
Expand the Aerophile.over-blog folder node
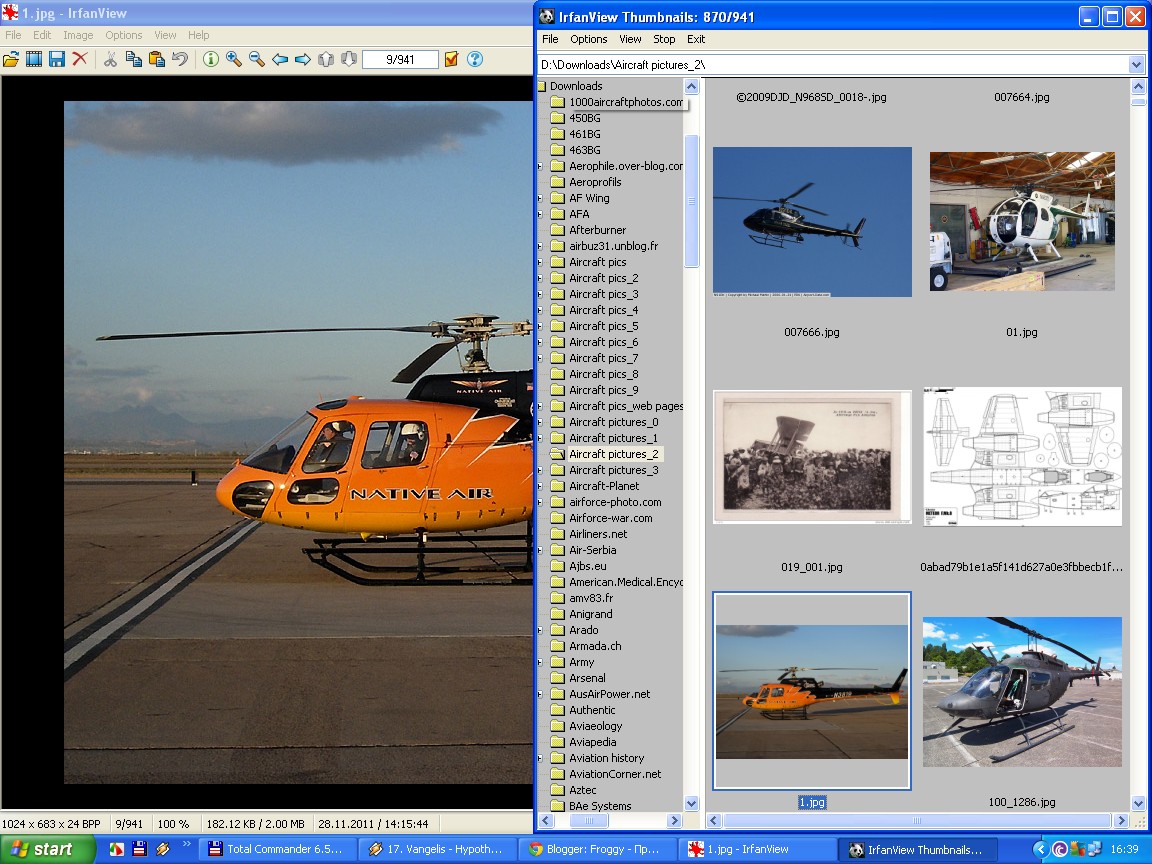pyautogui.click(x=541, y=167)
